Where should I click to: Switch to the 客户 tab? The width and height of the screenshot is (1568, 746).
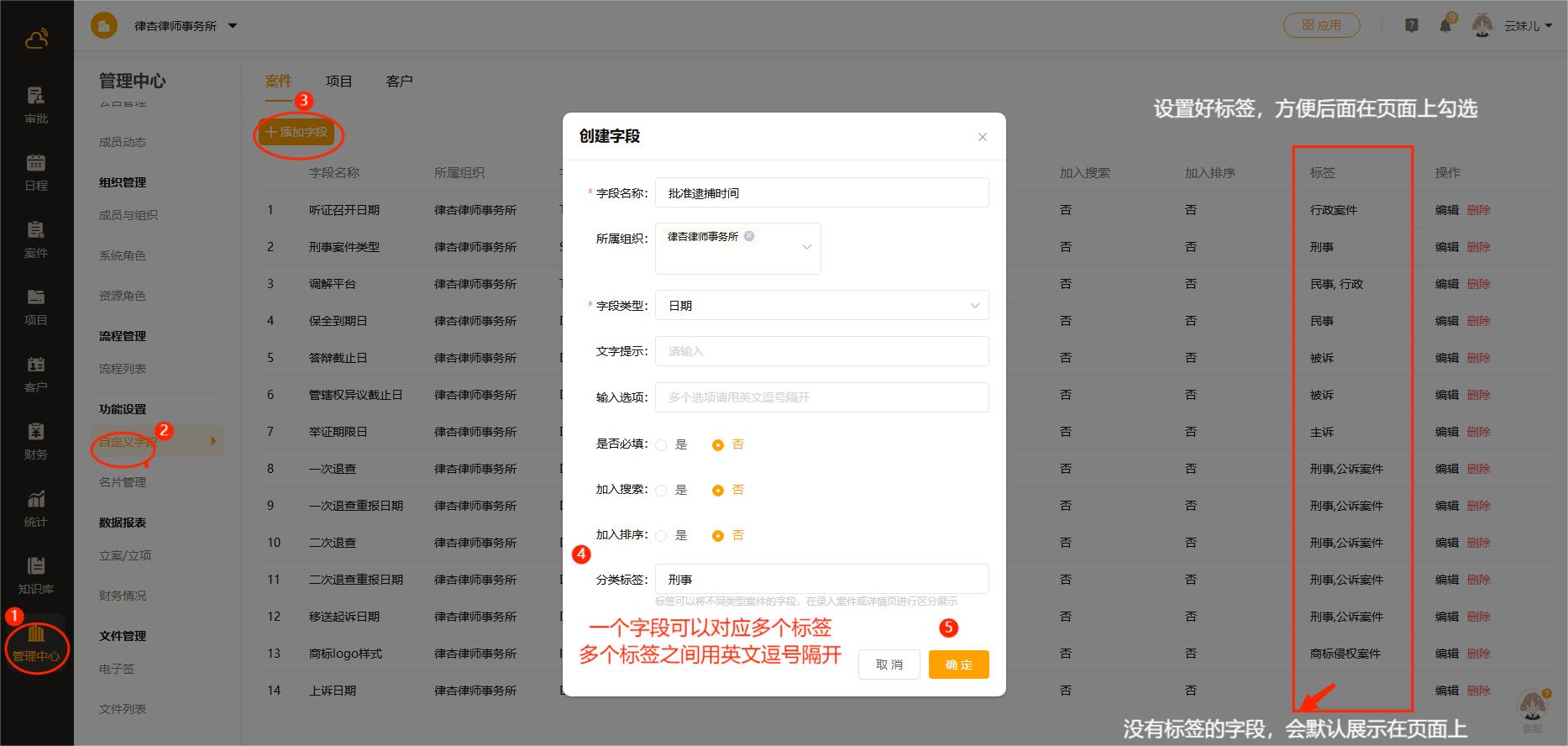point(399,81)
